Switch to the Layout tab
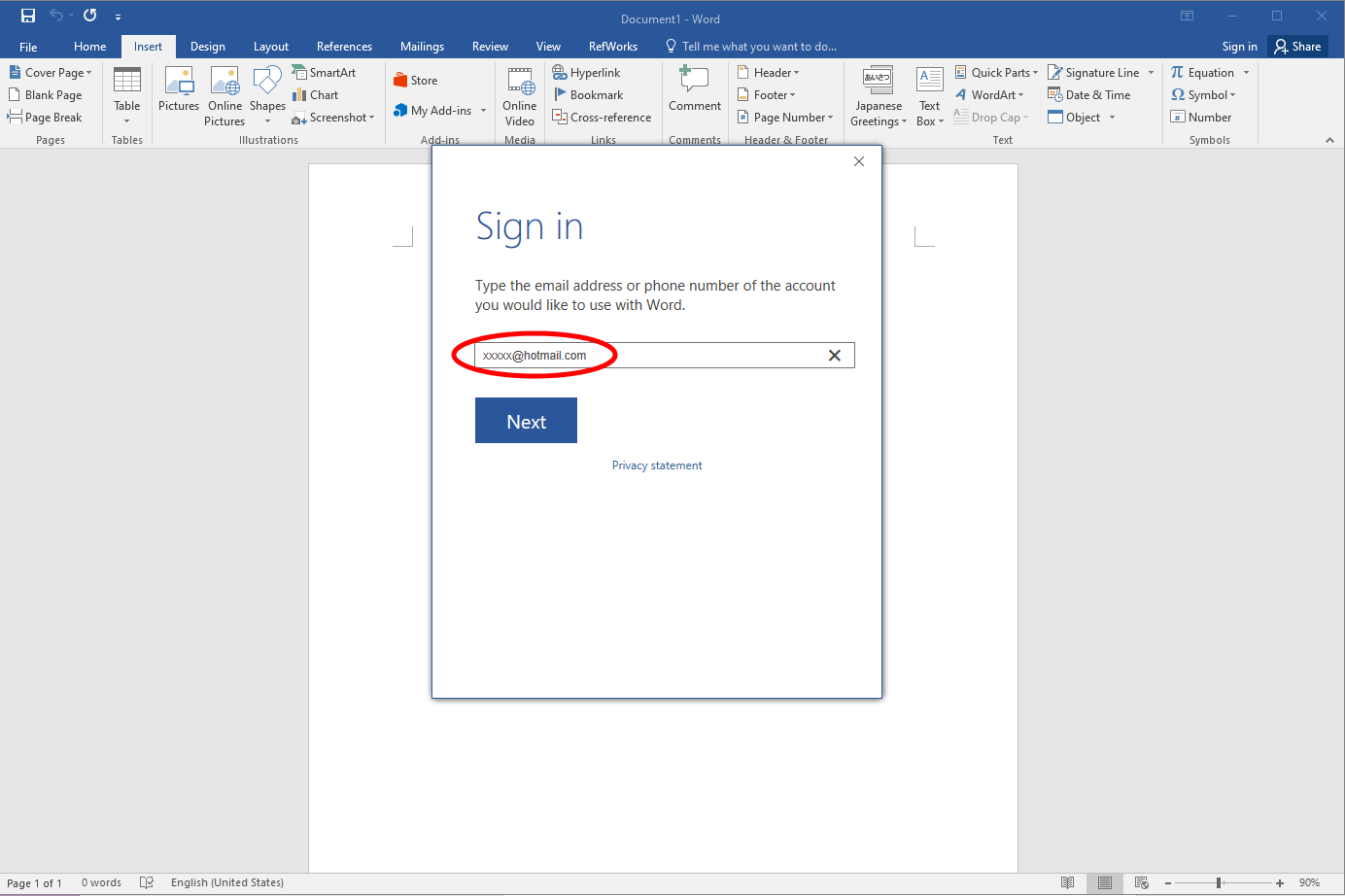Screen dimensions: 1345x896 [271, 47]
